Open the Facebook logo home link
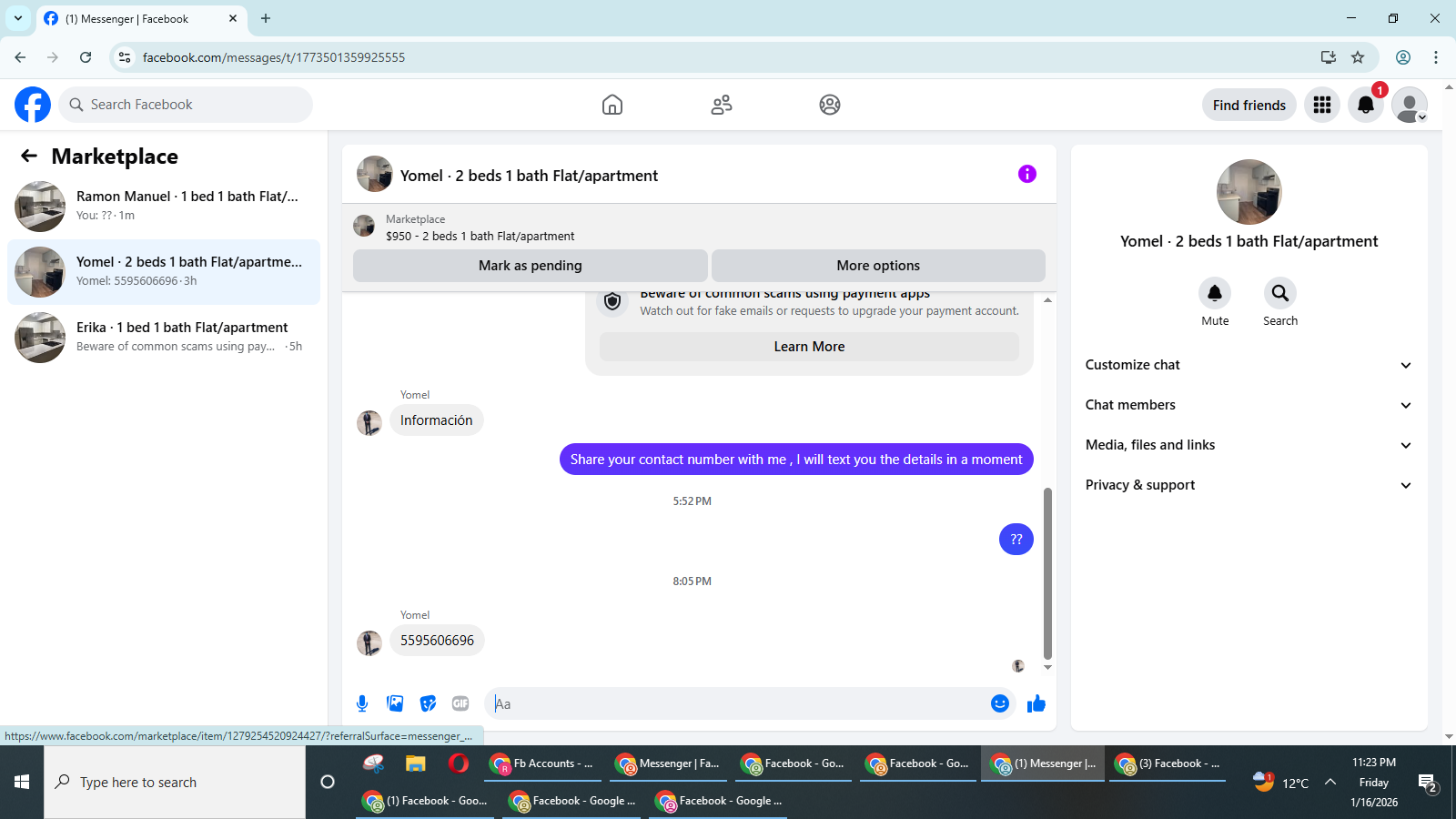1456x819 pixels. (33, 105)
